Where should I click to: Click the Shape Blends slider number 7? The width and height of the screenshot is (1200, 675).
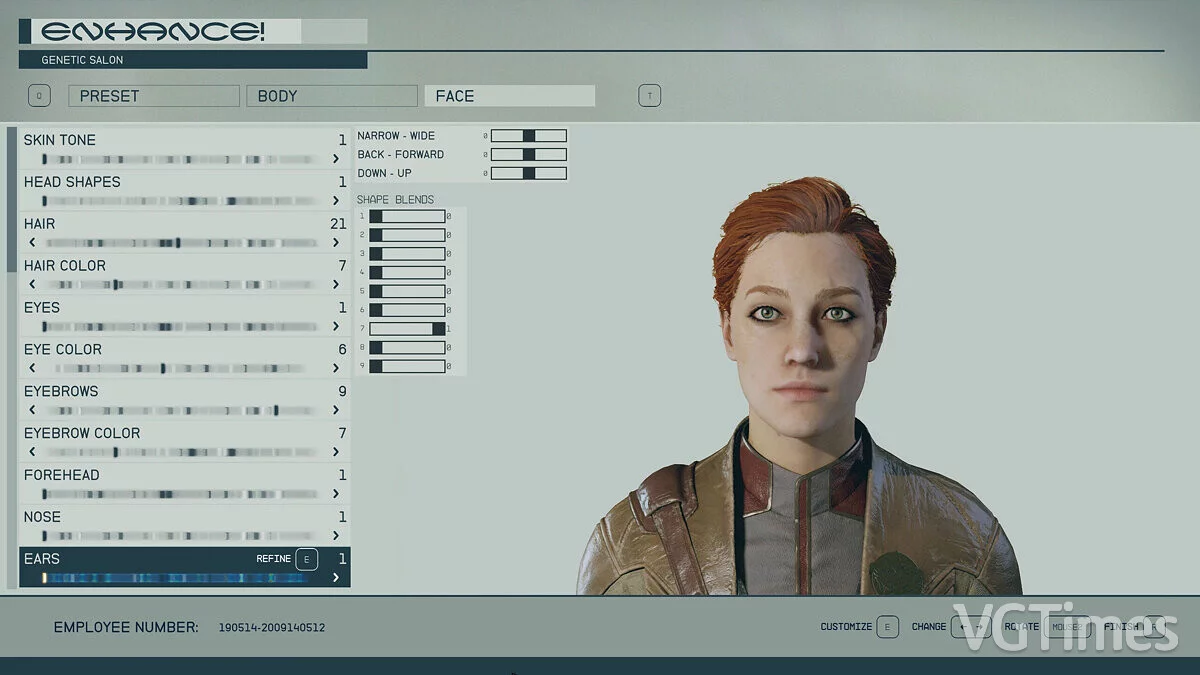click(x=407, y=329)
